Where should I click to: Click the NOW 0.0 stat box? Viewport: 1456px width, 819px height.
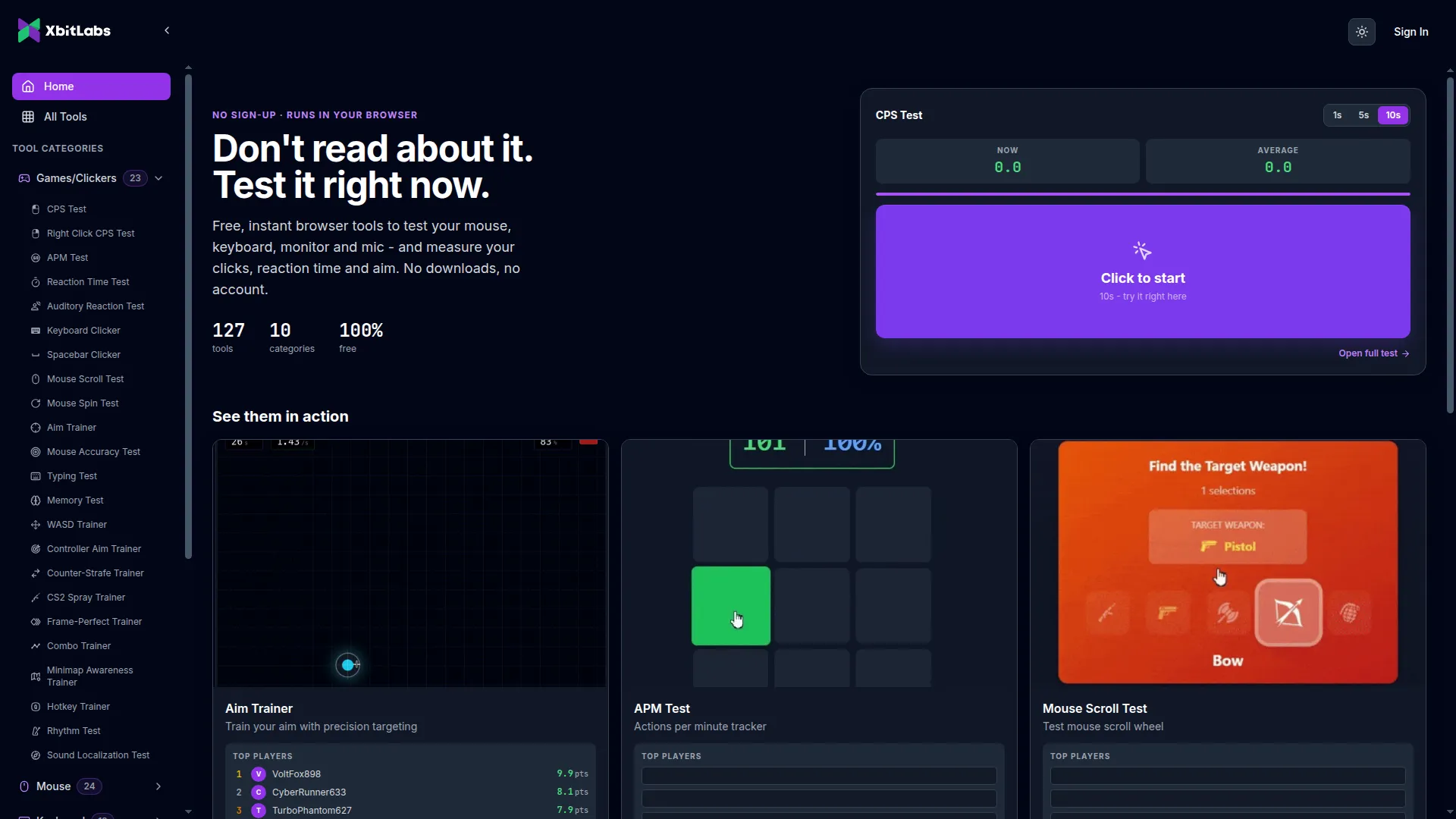(x=1007, y=161)
